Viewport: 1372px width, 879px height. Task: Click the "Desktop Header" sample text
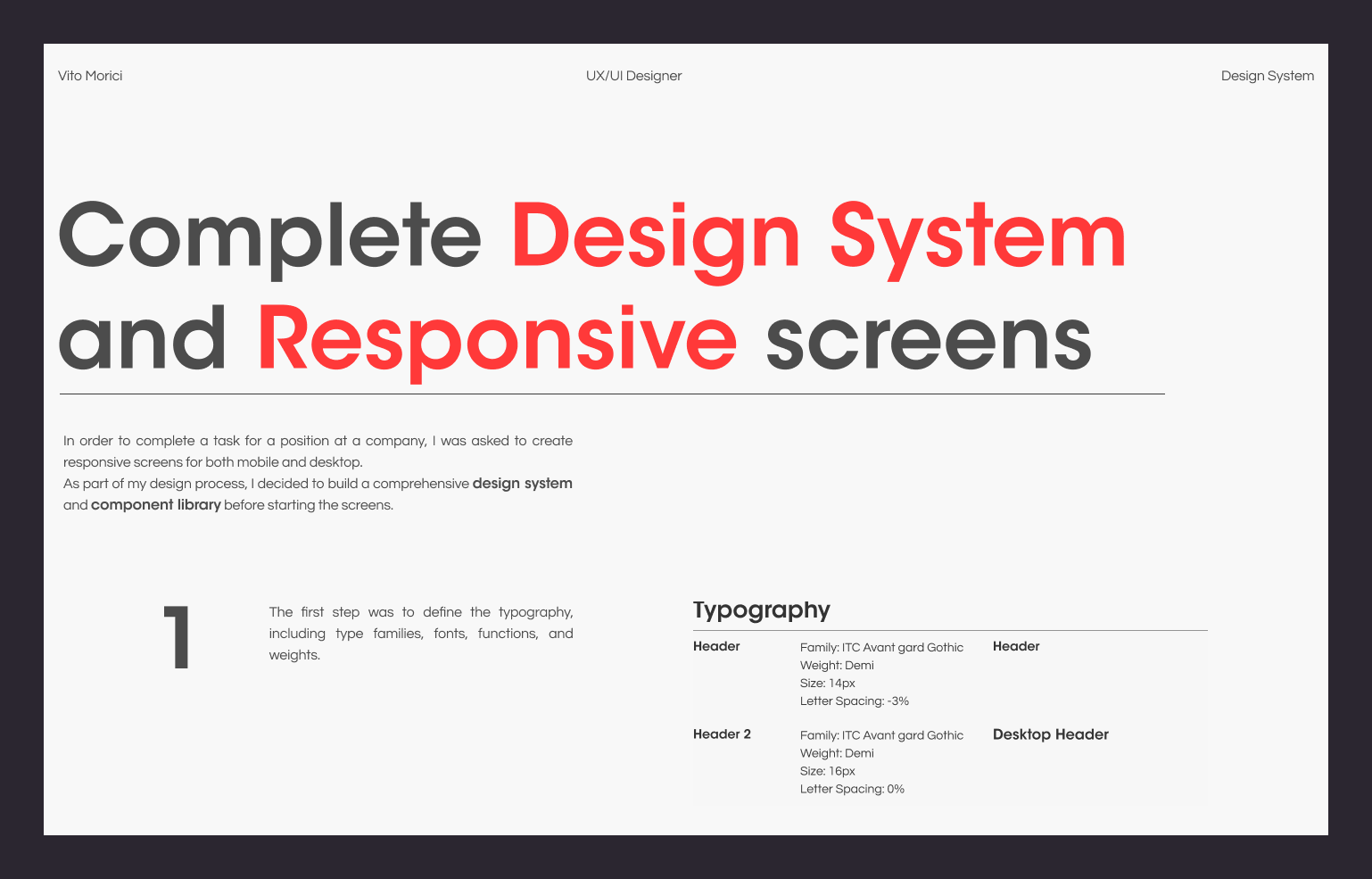click(1051, 734)
